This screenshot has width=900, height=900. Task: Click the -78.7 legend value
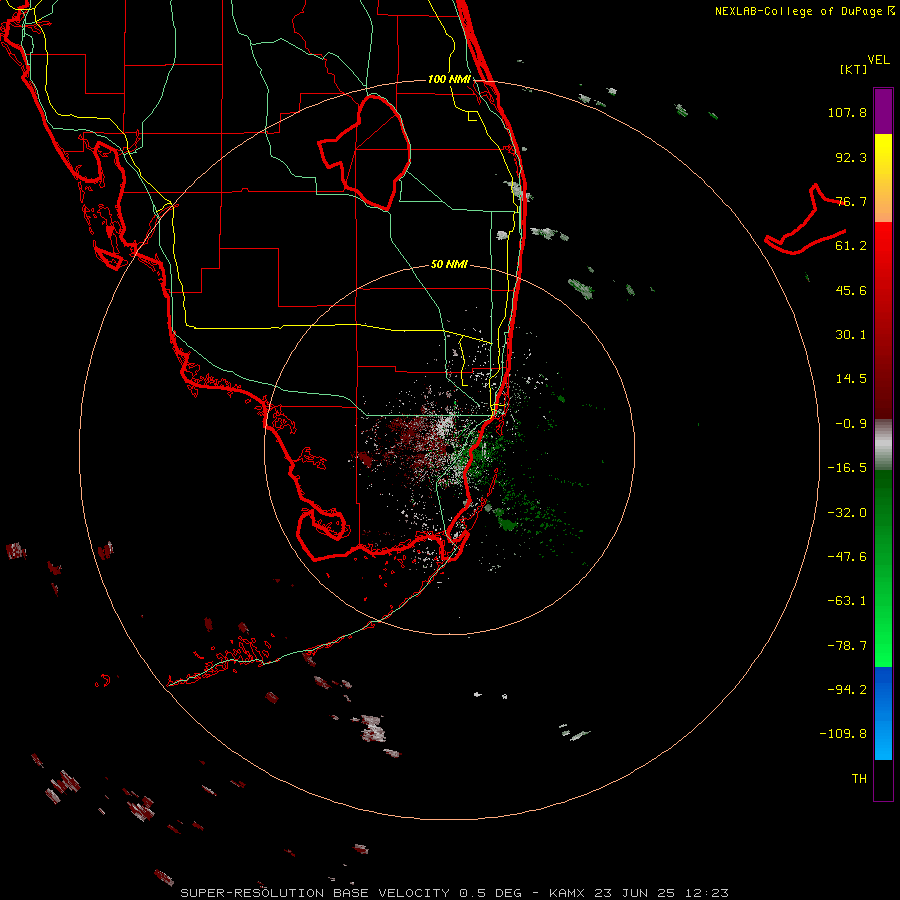847,646
